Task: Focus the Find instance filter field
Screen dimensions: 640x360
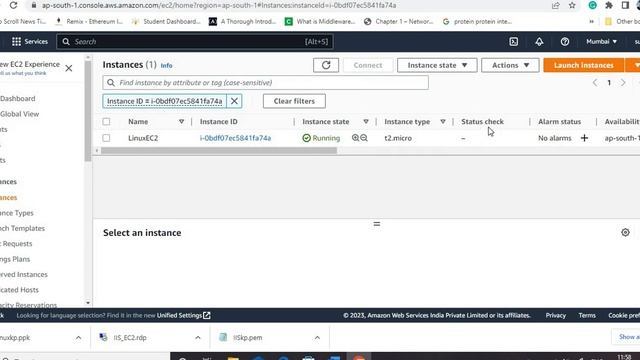Action: click(x=266, y=83)
